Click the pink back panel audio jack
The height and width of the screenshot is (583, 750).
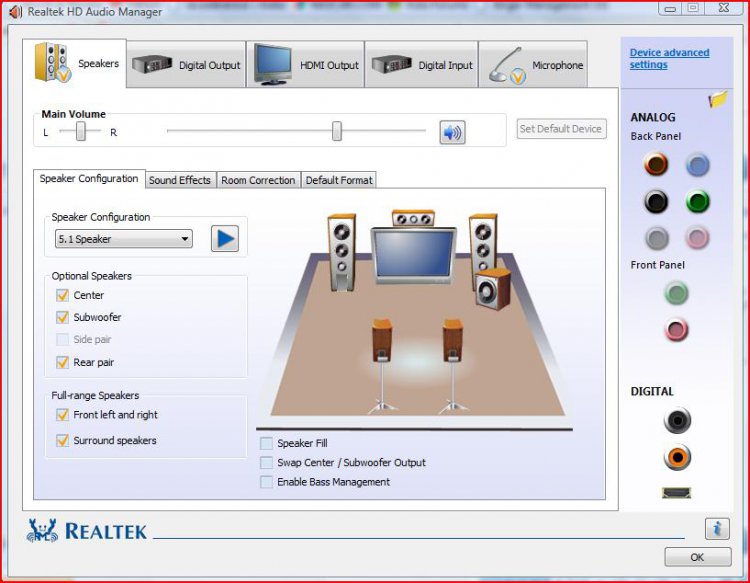pyautogui.click(x=697, y=238)
